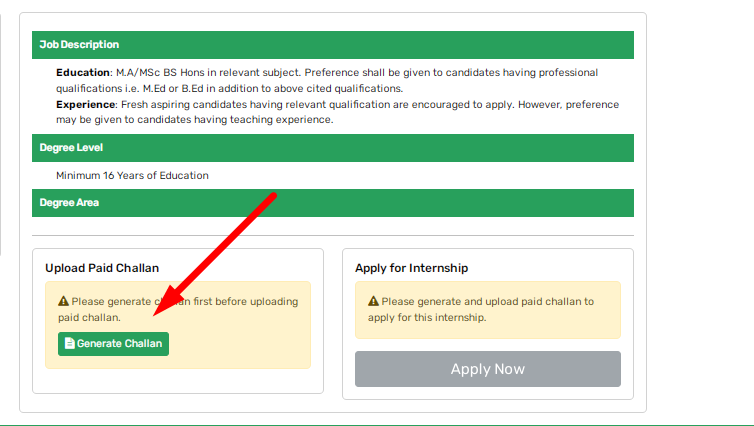Click warning icon in Upload Paid Challan alert

point(63,301)
